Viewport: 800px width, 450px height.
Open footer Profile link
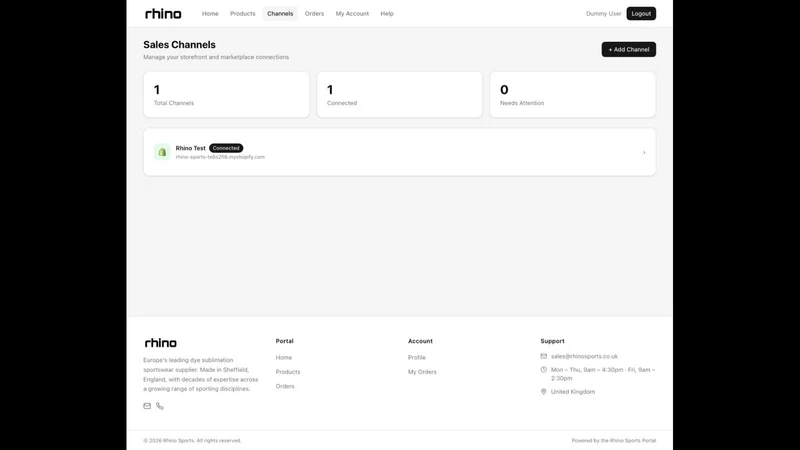(x=416, y=358)
